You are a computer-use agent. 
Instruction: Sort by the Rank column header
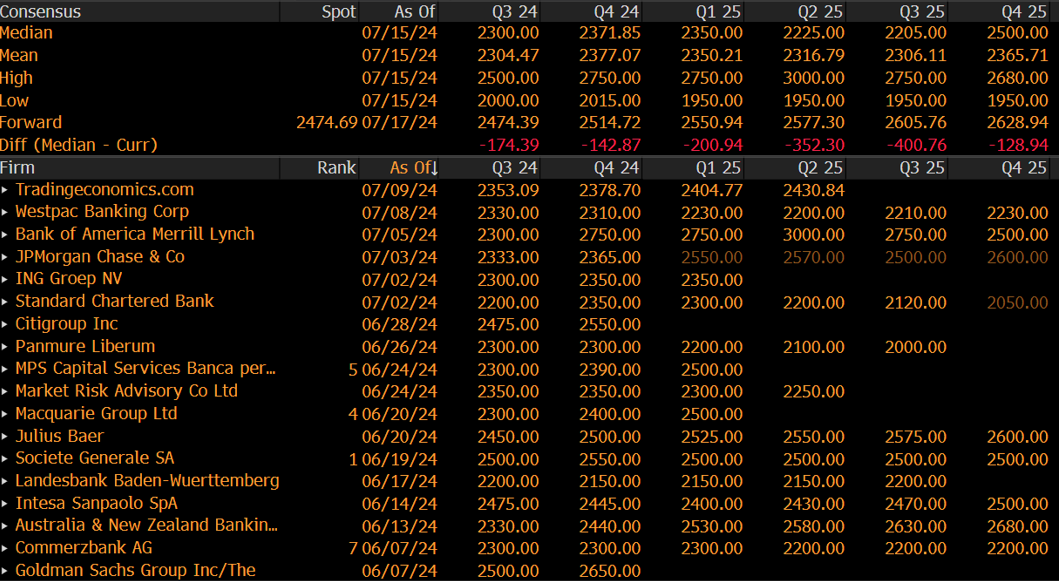click(336, 168)
